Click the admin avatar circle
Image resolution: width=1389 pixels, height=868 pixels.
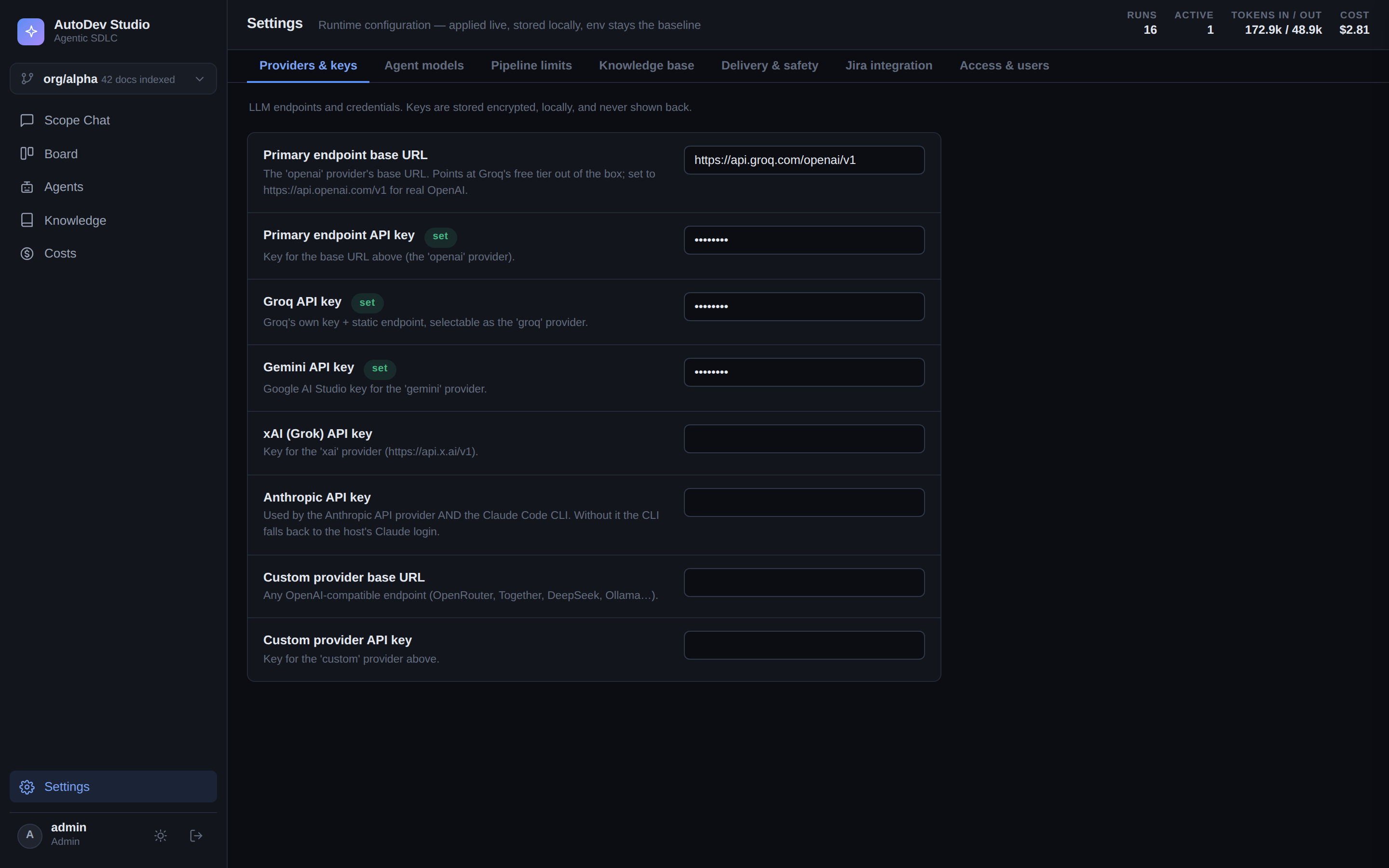30,835
